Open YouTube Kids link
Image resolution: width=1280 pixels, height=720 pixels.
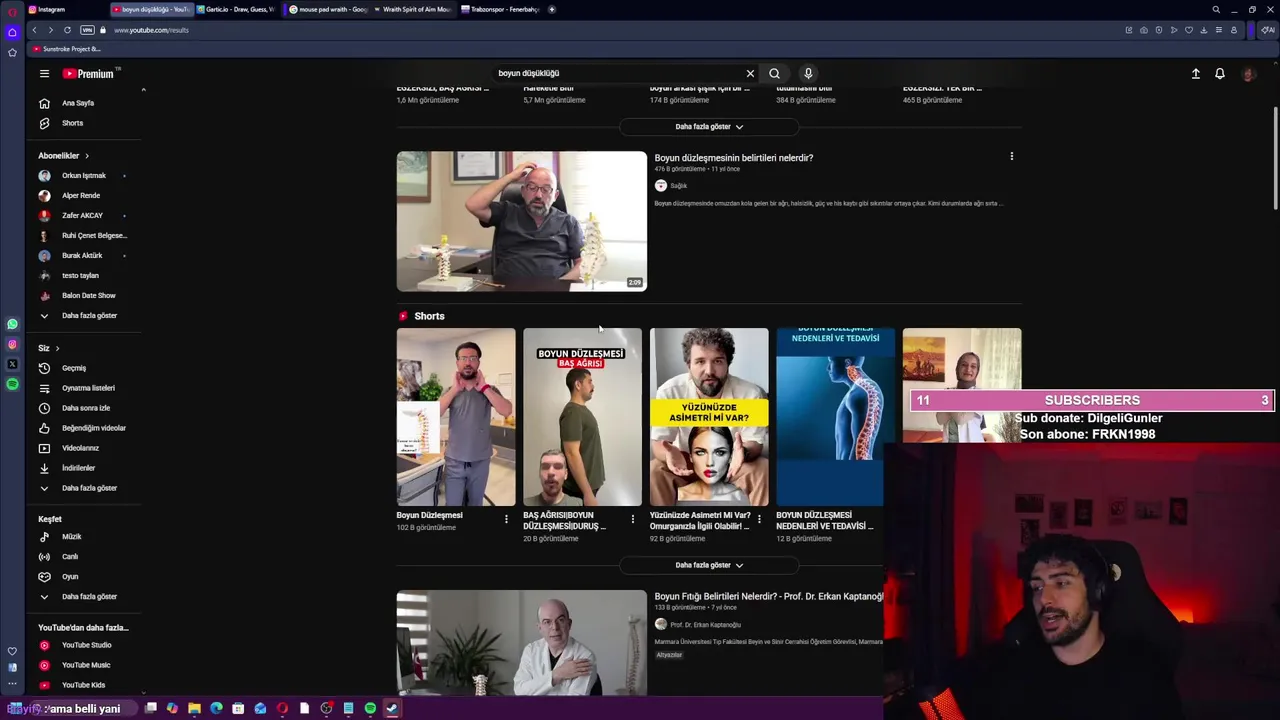click(x=84, y=685)
